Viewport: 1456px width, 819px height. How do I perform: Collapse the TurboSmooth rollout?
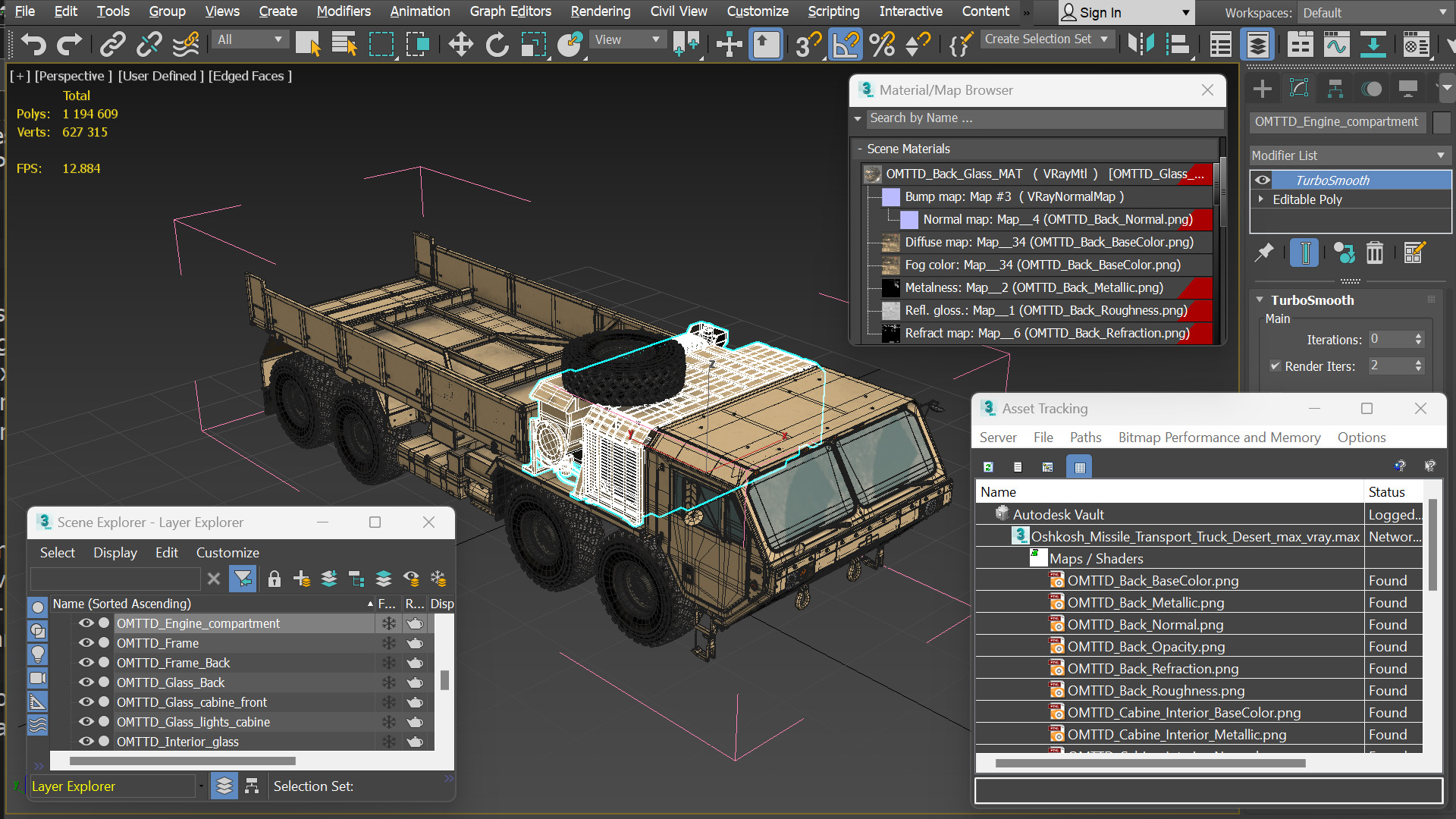(x=1260, y=300)
